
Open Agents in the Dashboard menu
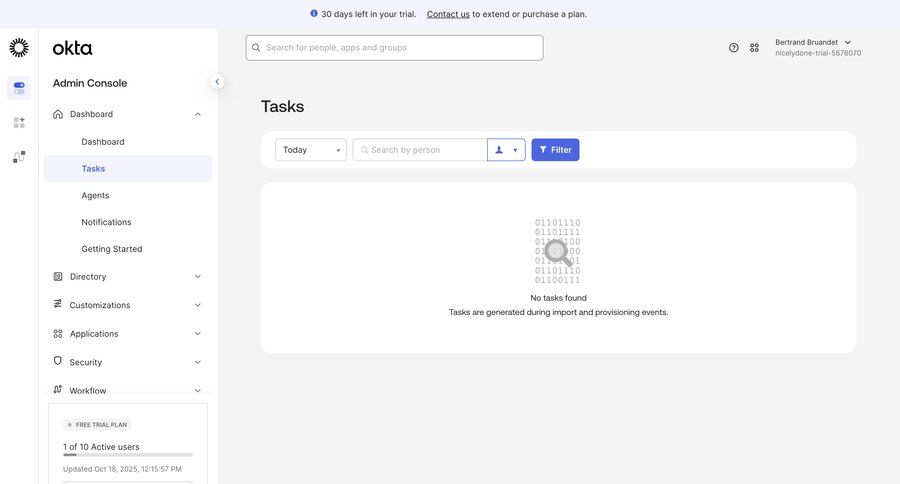95,196
